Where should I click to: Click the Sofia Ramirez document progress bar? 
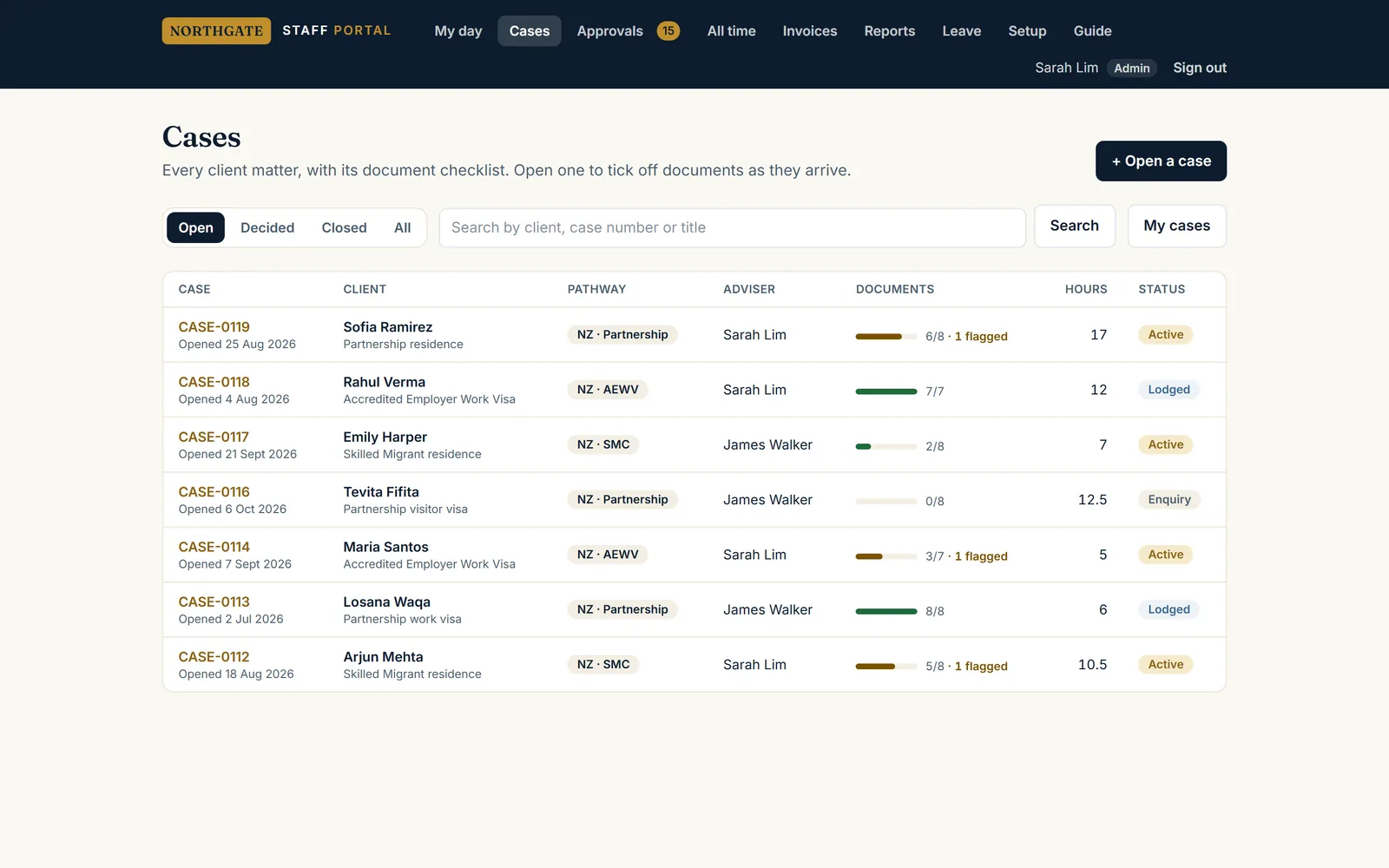coord(886,336)
